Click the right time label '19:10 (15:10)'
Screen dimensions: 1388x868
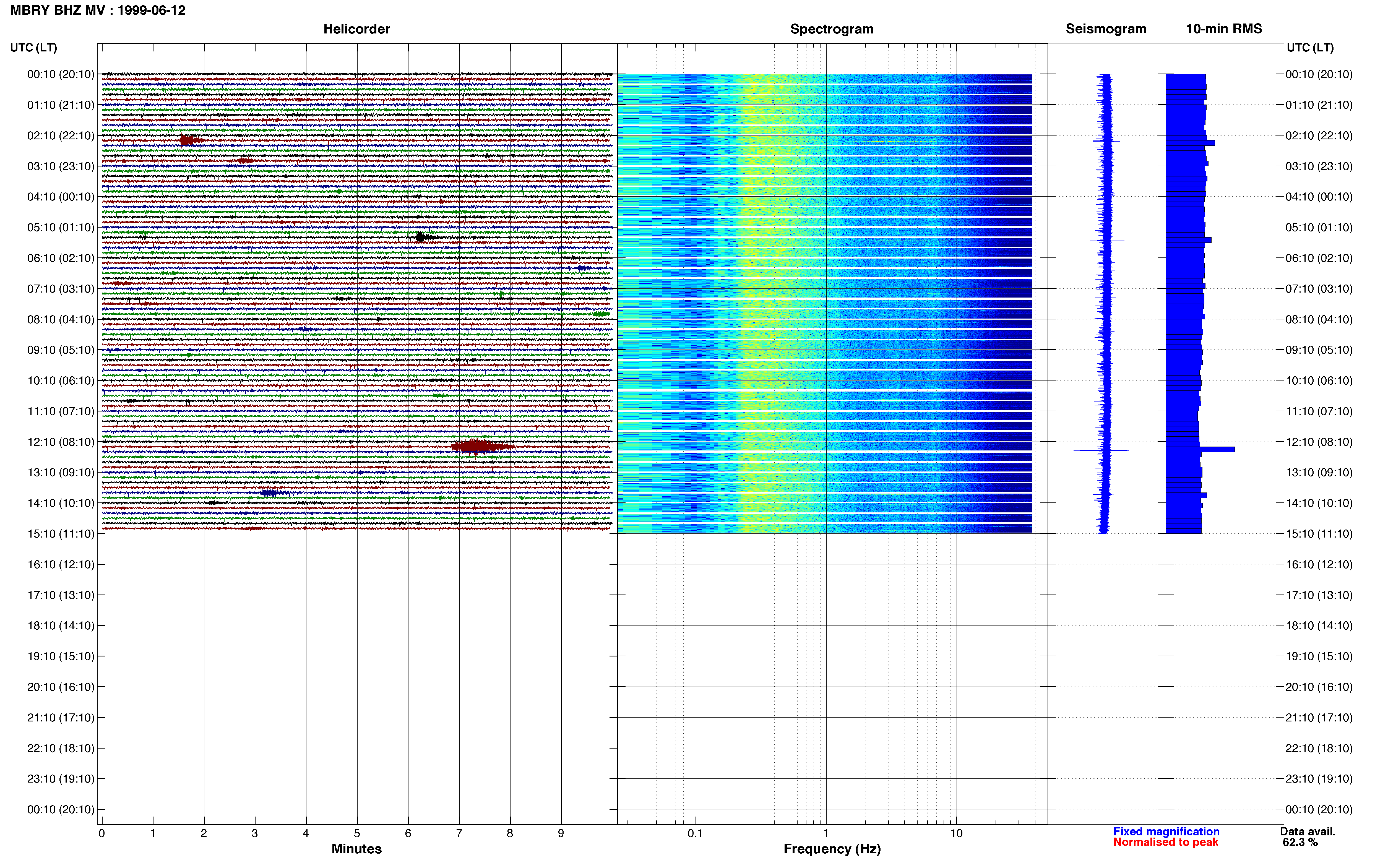pyautogui.click(x=1319, y=656)
